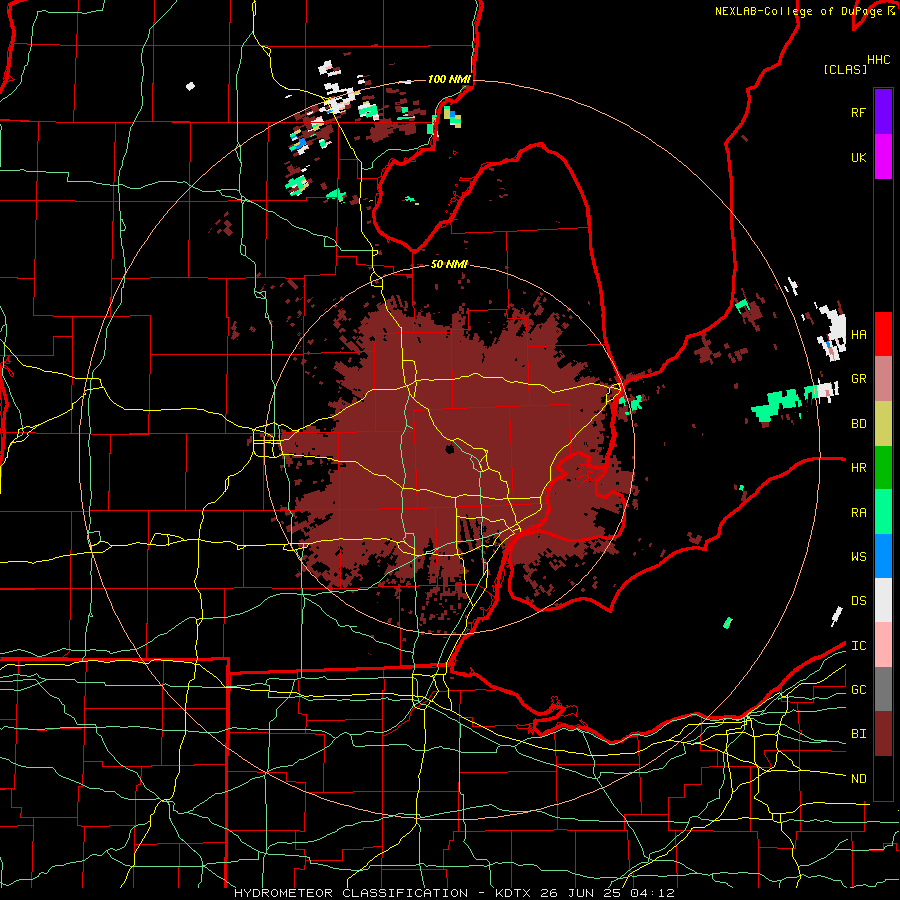Image resolution: width=900 pixels, height=900 pixels.
Task: Click the IC pink legend swatch
Action: (x=883, y=645)
